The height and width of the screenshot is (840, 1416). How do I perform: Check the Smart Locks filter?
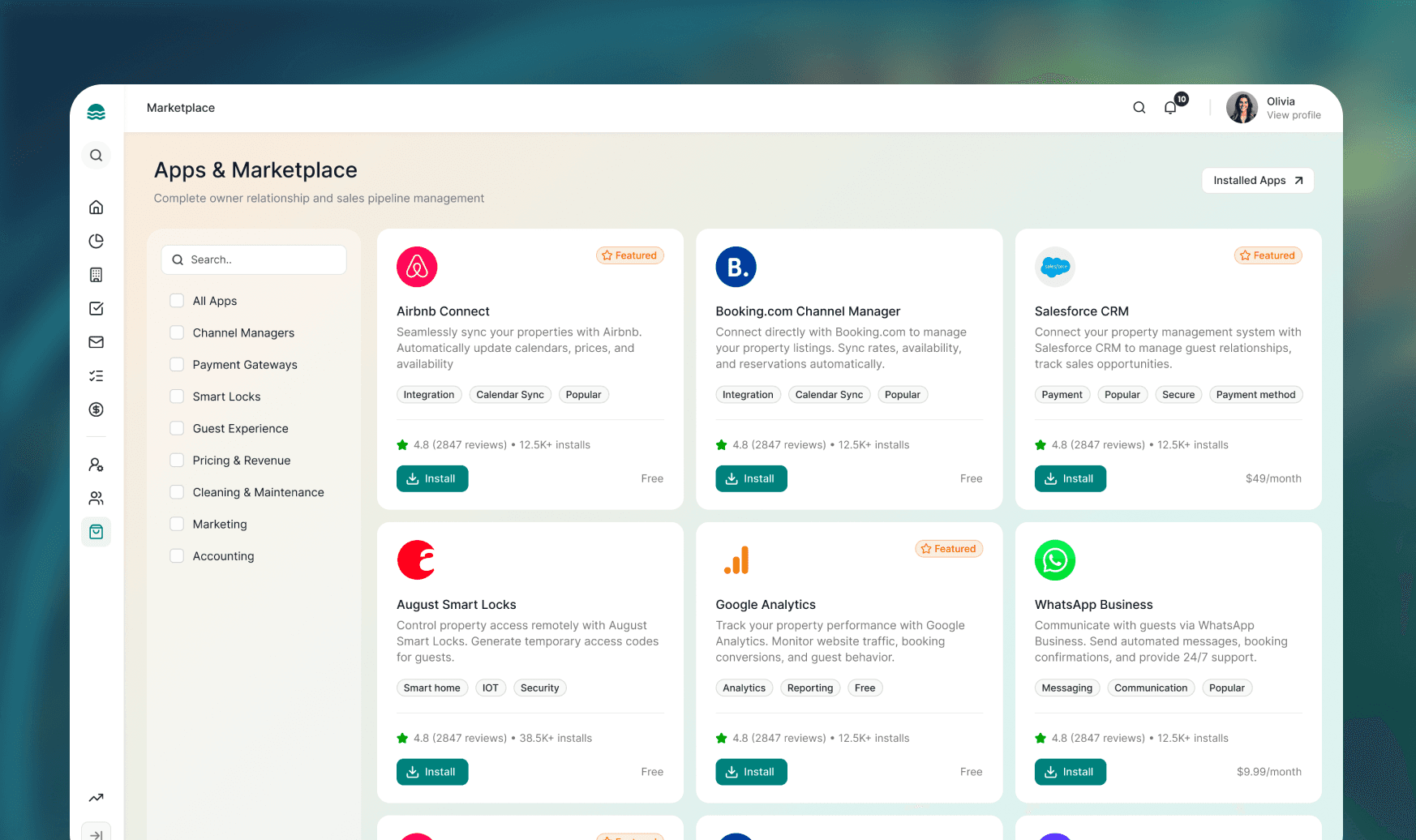coord(177,396)
